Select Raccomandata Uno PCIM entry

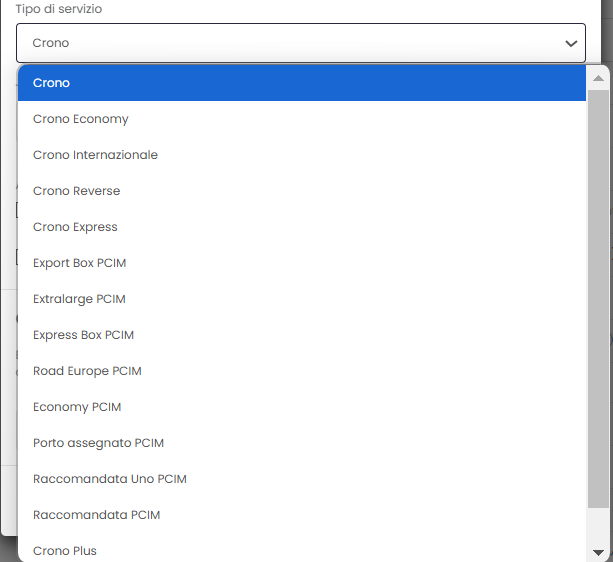pyautogui.click(x=302, y=478)
